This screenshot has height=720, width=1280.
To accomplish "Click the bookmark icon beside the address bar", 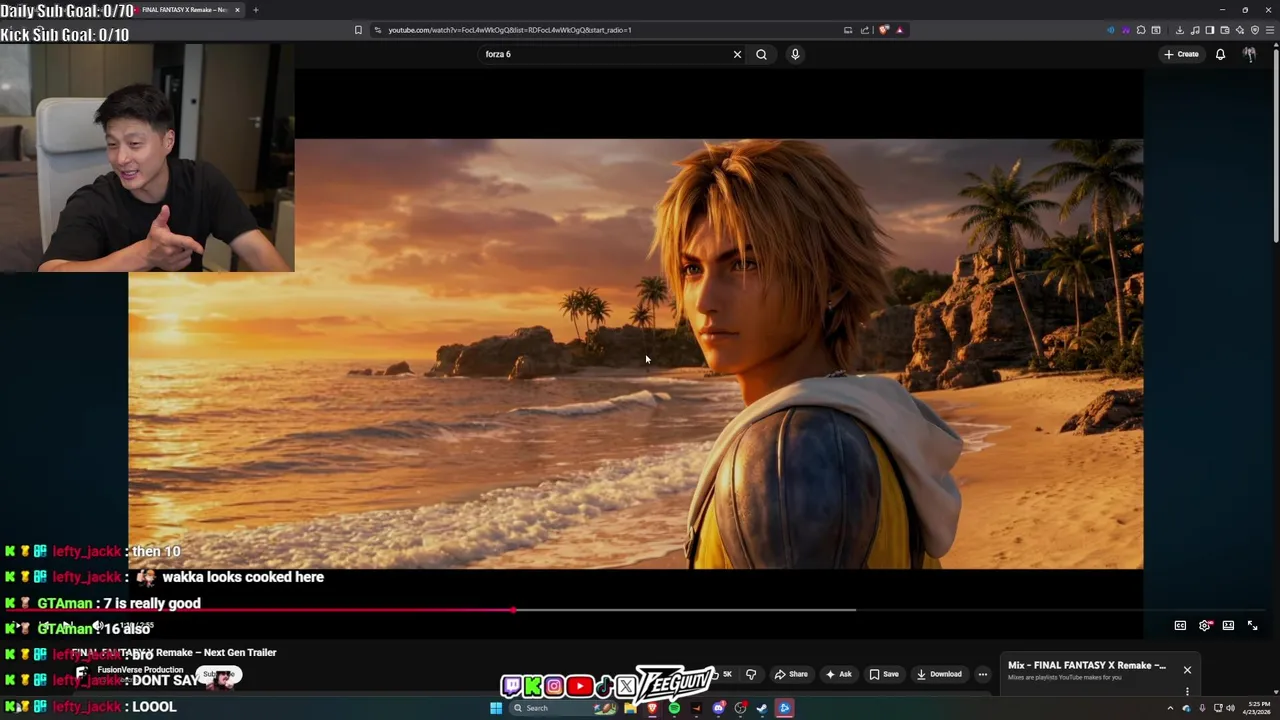I will coord(358,30).
